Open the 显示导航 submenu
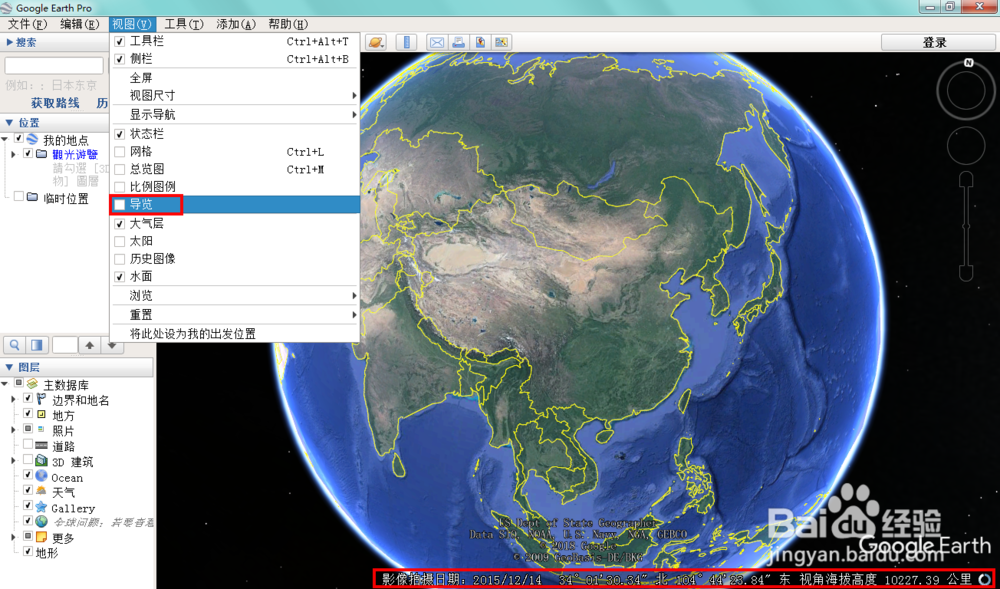Viewport: 1000px width, 589px height. (235, 115)
